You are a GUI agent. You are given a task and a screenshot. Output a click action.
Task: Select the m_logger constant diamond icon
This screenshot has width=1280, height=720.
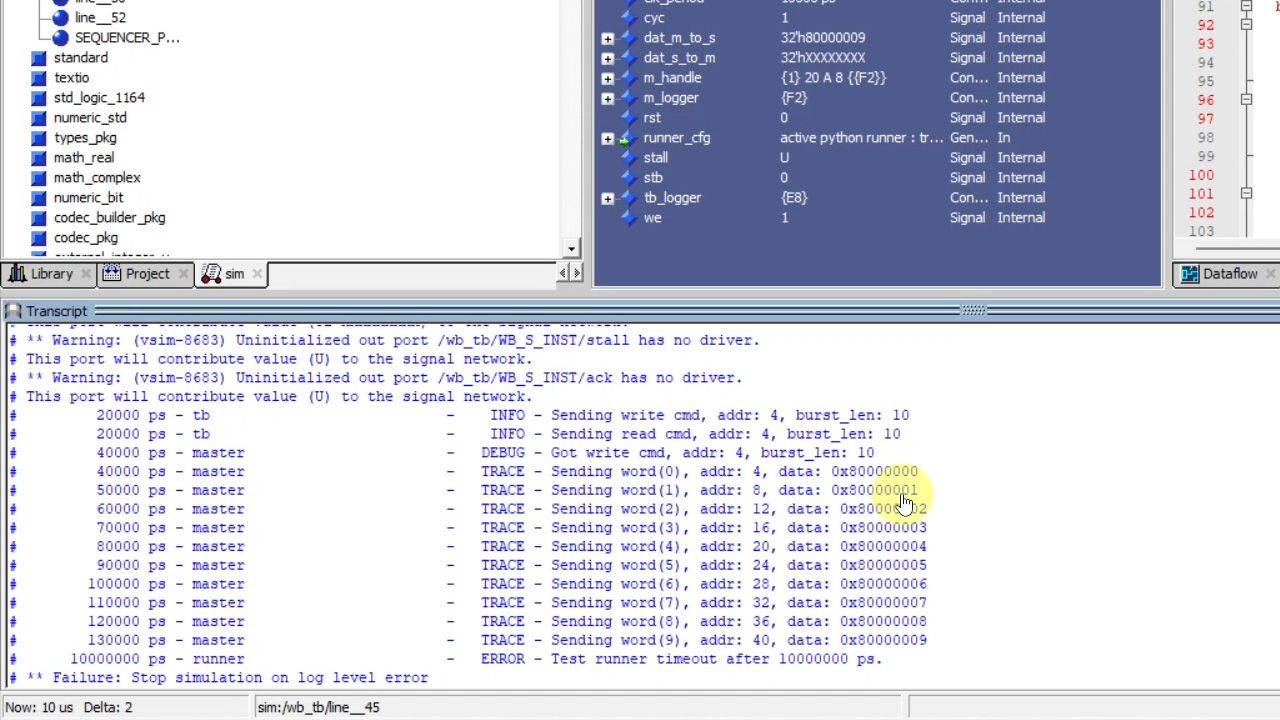click(x=628, y=98)
